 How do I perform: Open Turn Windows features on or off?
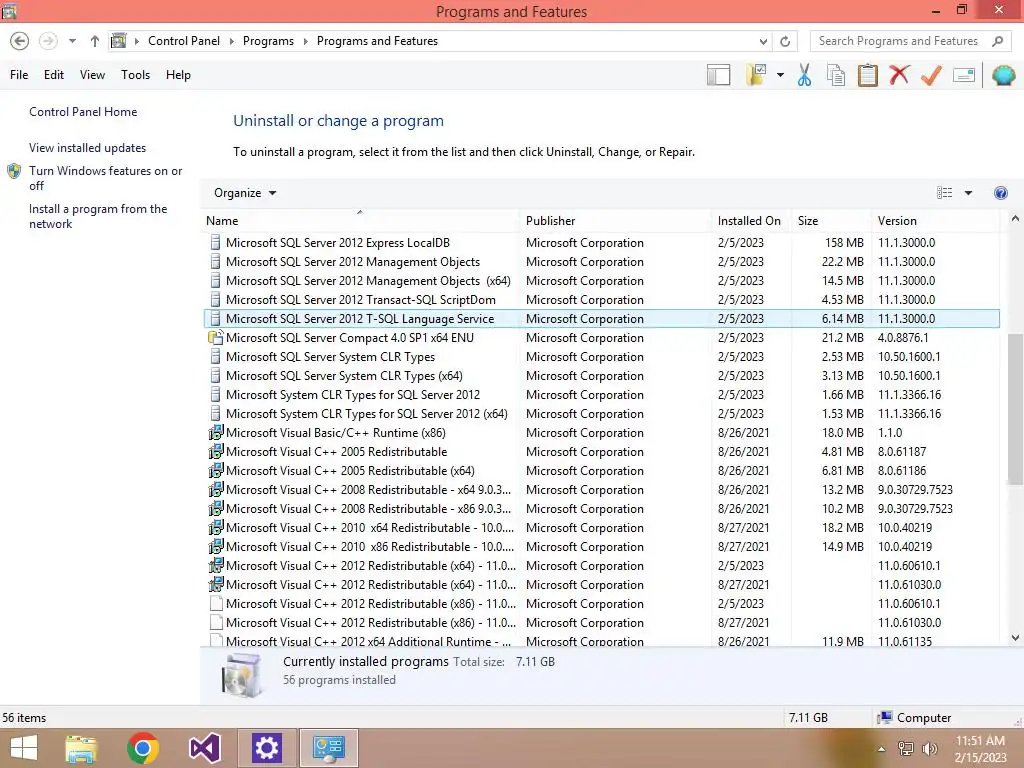pos(105,178)
